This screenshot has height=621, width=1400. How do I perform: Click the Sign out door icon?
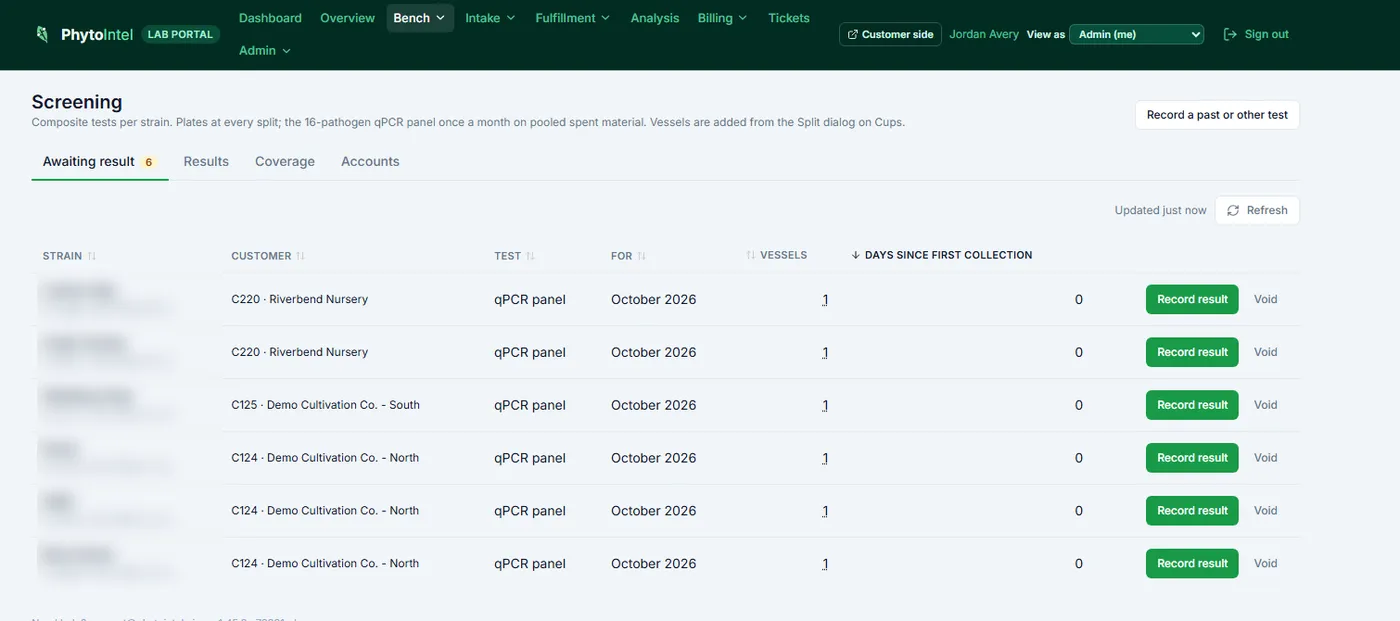pos(1230,34)
